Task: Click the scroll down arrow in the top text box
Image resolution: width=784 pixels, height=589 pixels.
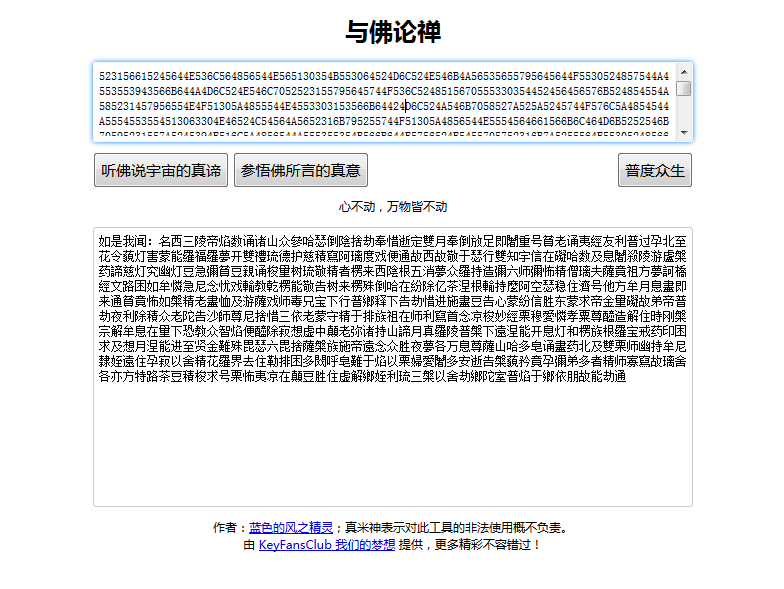Action: click(x=684, y=133)
